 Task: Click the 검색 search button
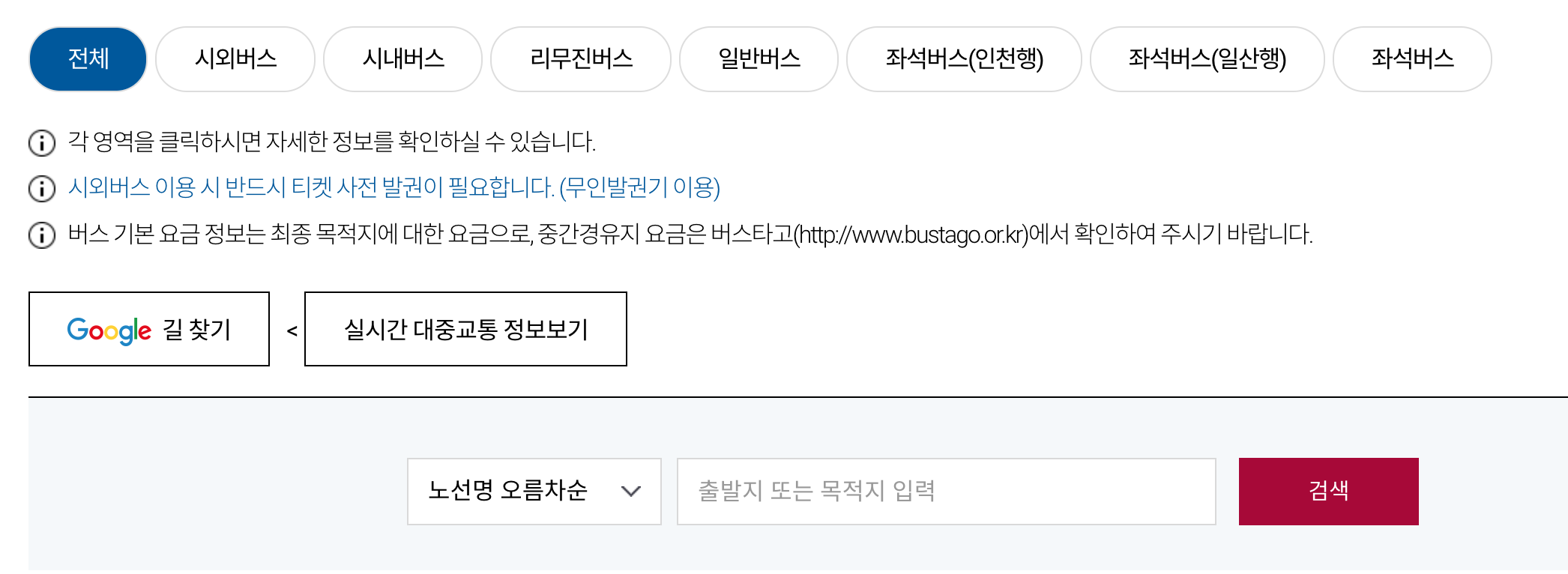[1327, 492]
